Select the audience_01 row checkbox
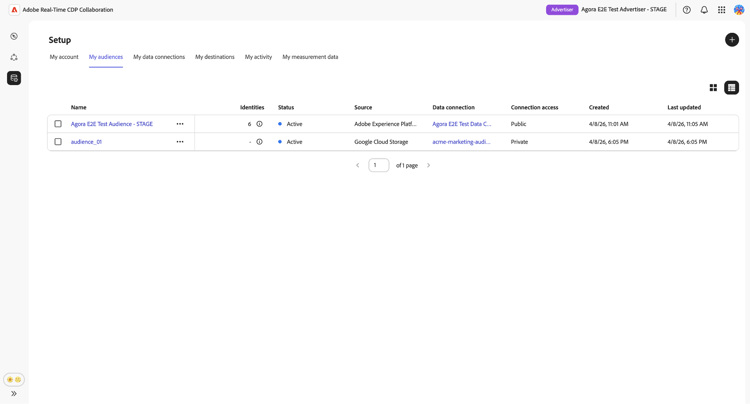Screen dimensions: 750x404 click(x=58, y=142)
